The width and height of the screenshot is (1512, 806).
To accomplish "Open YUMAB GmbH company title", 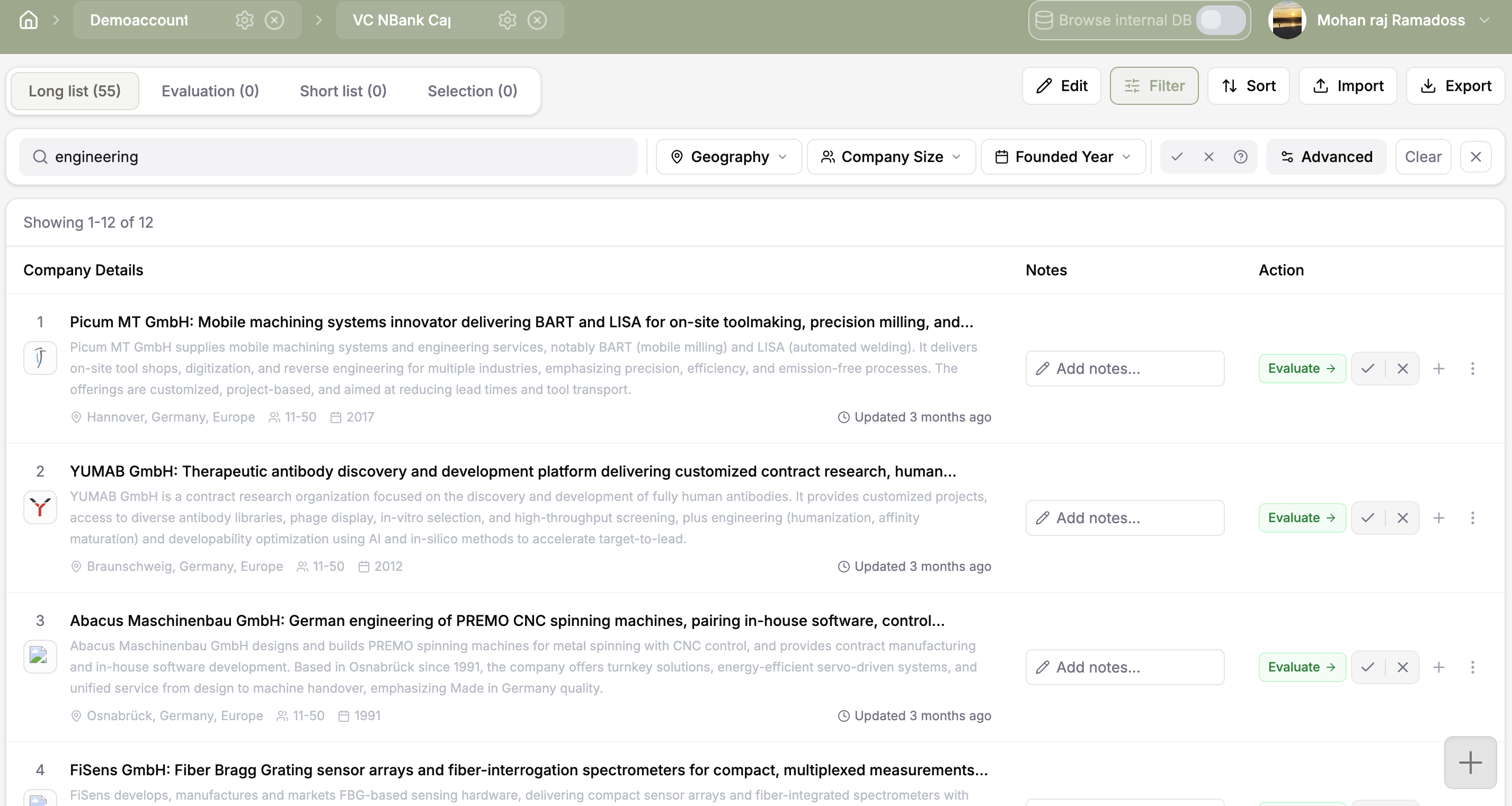I will [x=513, y=471].
